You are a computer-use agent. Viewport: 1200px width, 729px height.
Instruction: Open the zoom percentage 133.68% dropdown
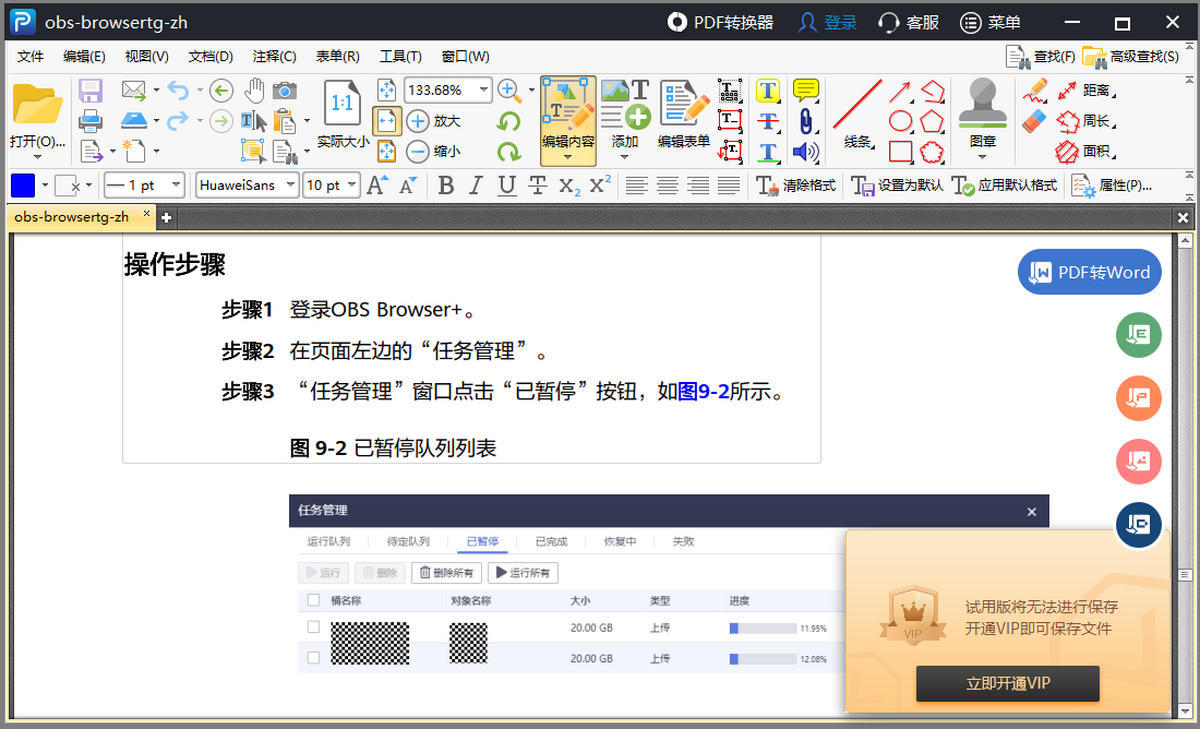coord(484,90)
